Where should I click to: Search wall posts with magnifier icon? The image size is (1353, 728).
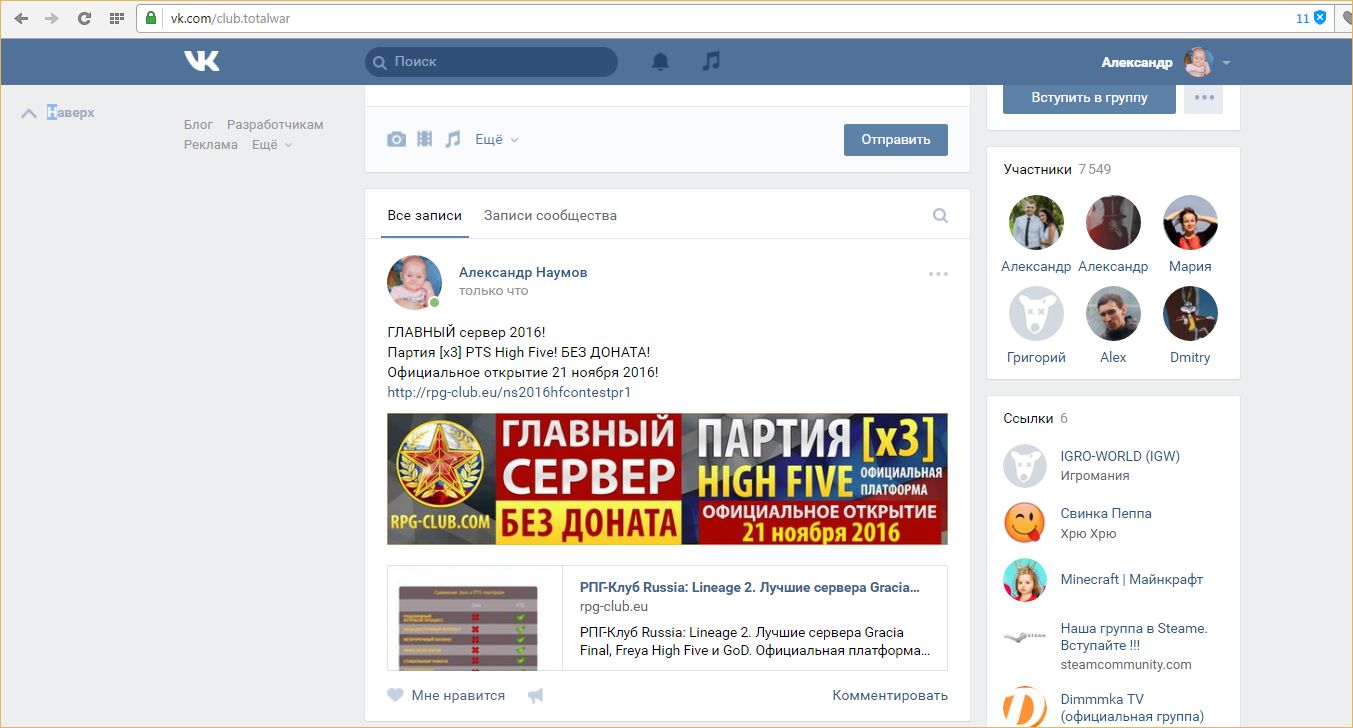(940, 215)
